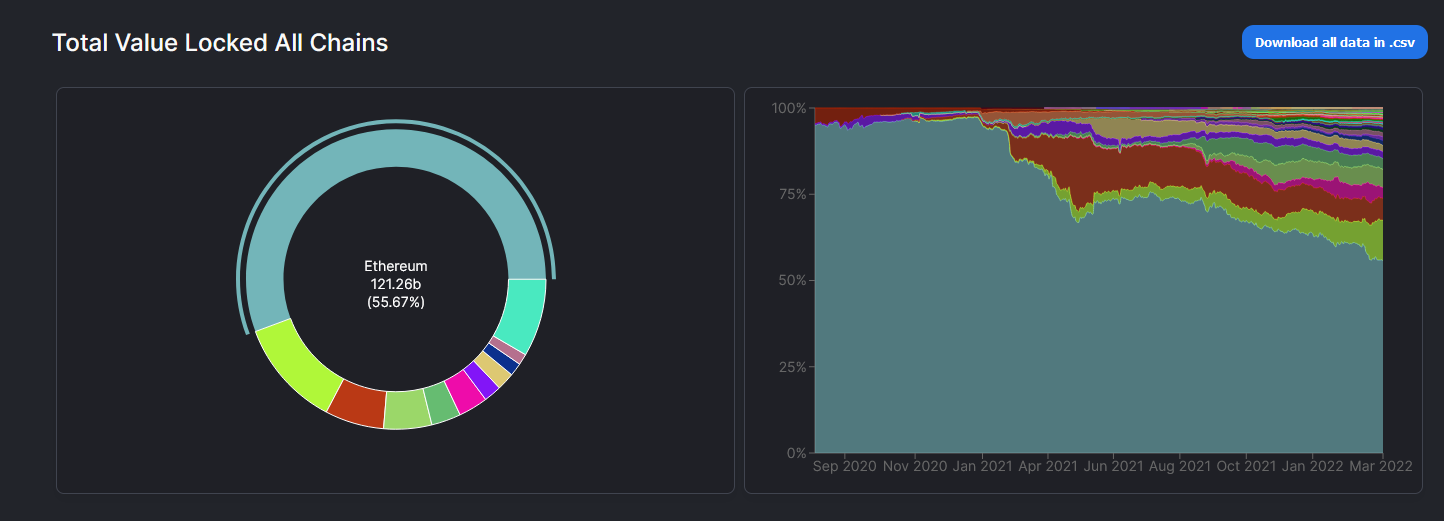Click the Download all data in .csv button
This screenshot has width=1444, height=521.
1334,42
